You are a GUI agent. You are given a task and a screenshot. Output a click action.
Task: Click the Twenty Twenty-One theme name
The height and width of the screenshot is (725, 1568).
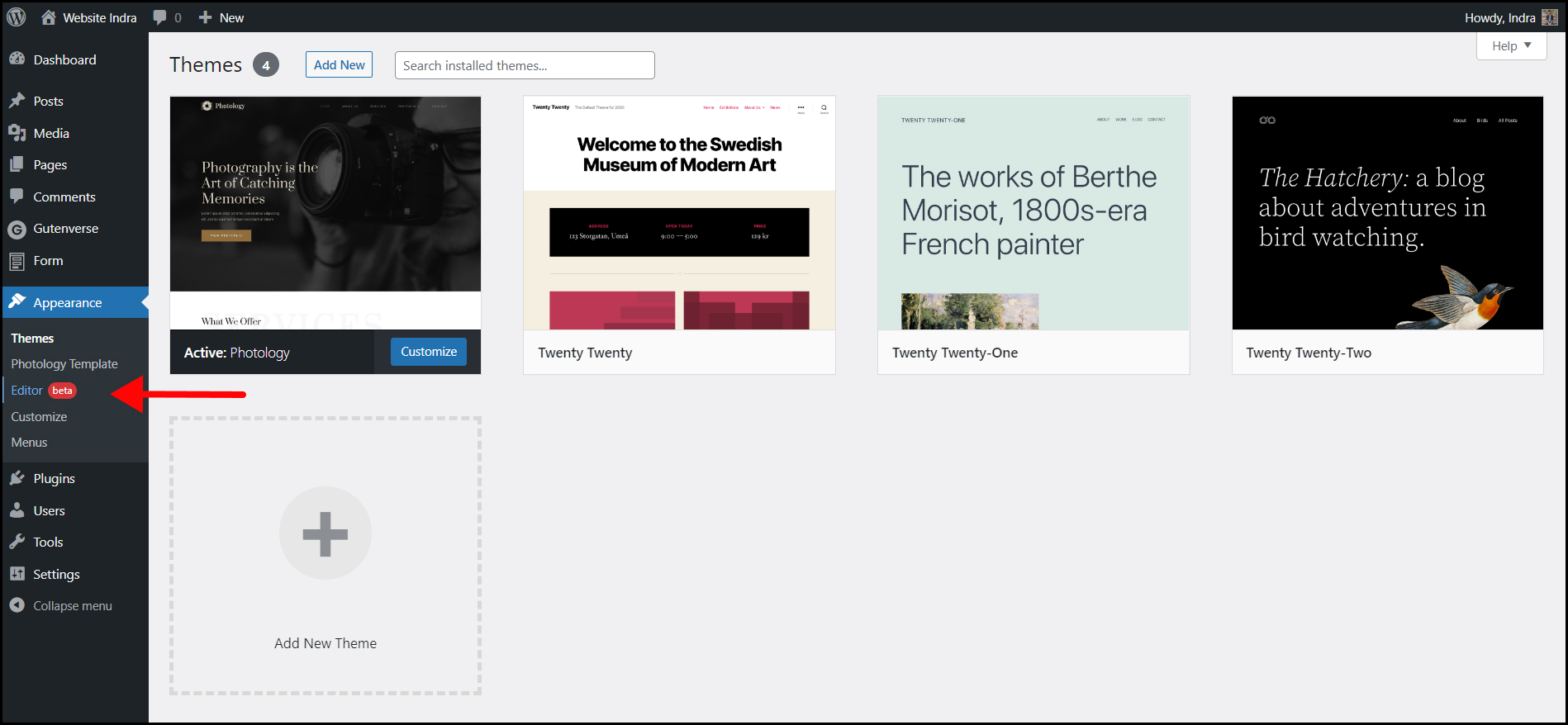coord(955,353)
